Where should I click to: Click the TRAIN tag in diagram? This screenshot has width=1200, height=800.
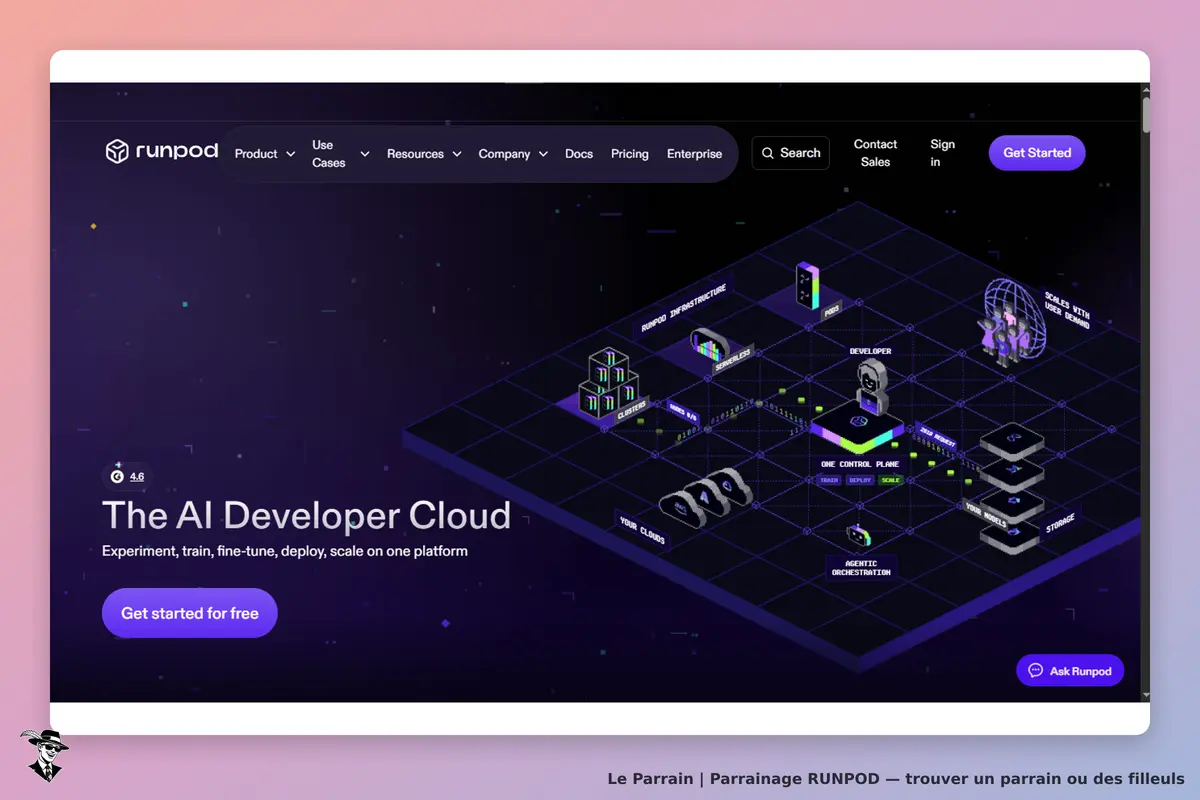[x=829, y=480]
